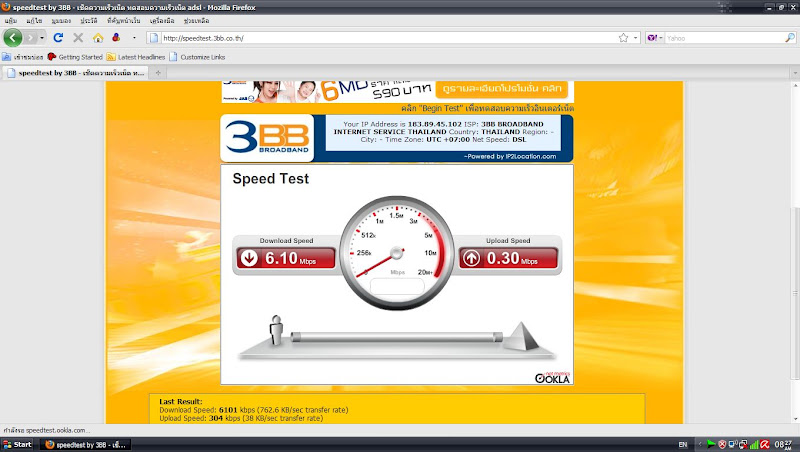Expand hidden tray icons with chevron

pos(700,444)
